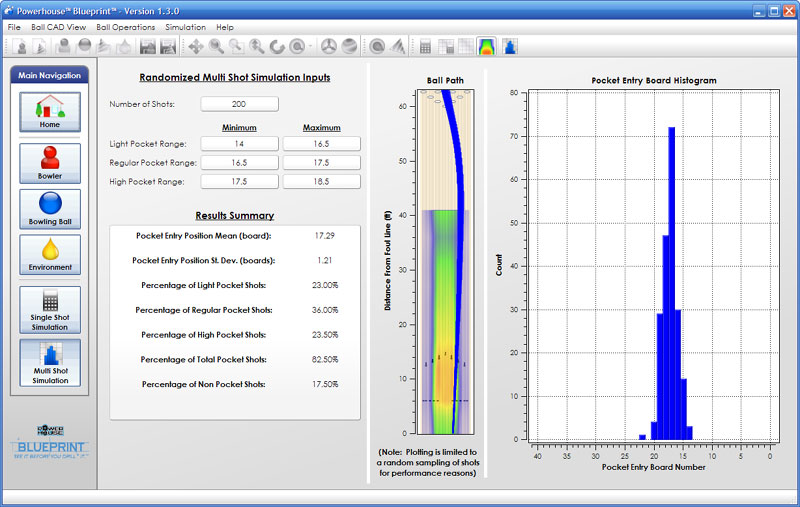Open the Bowler navigation page
The height and width of the screenshot is (507, 800).
(x=50, y=163)
